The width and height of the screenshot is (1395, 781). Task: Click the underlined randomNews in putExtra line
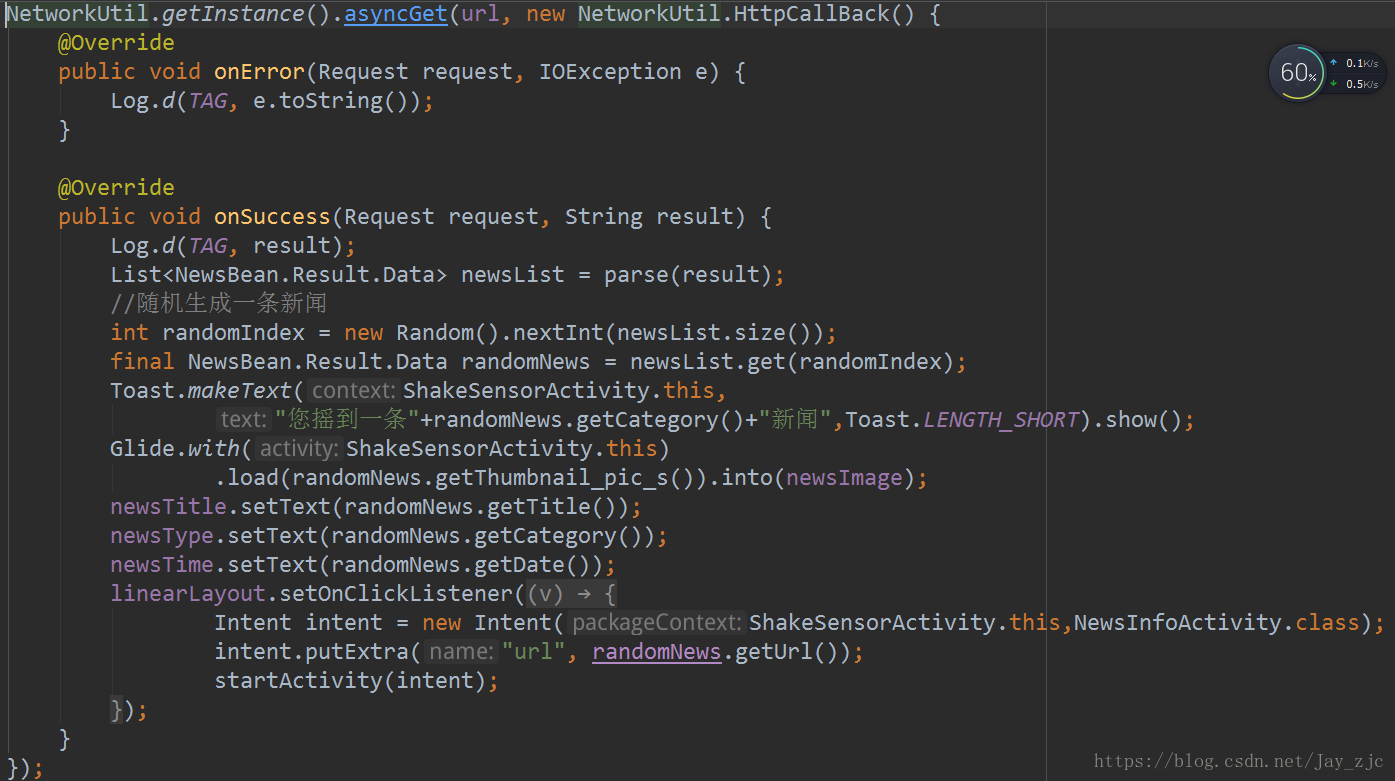click(x=656, y=652)
